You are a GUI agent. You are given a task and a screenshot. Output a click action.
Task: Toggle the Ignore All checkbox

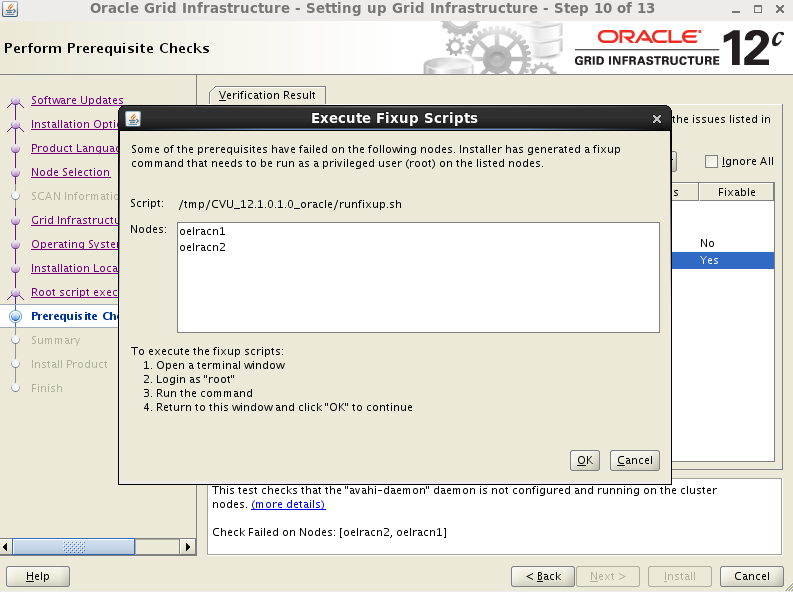(711, 162)
